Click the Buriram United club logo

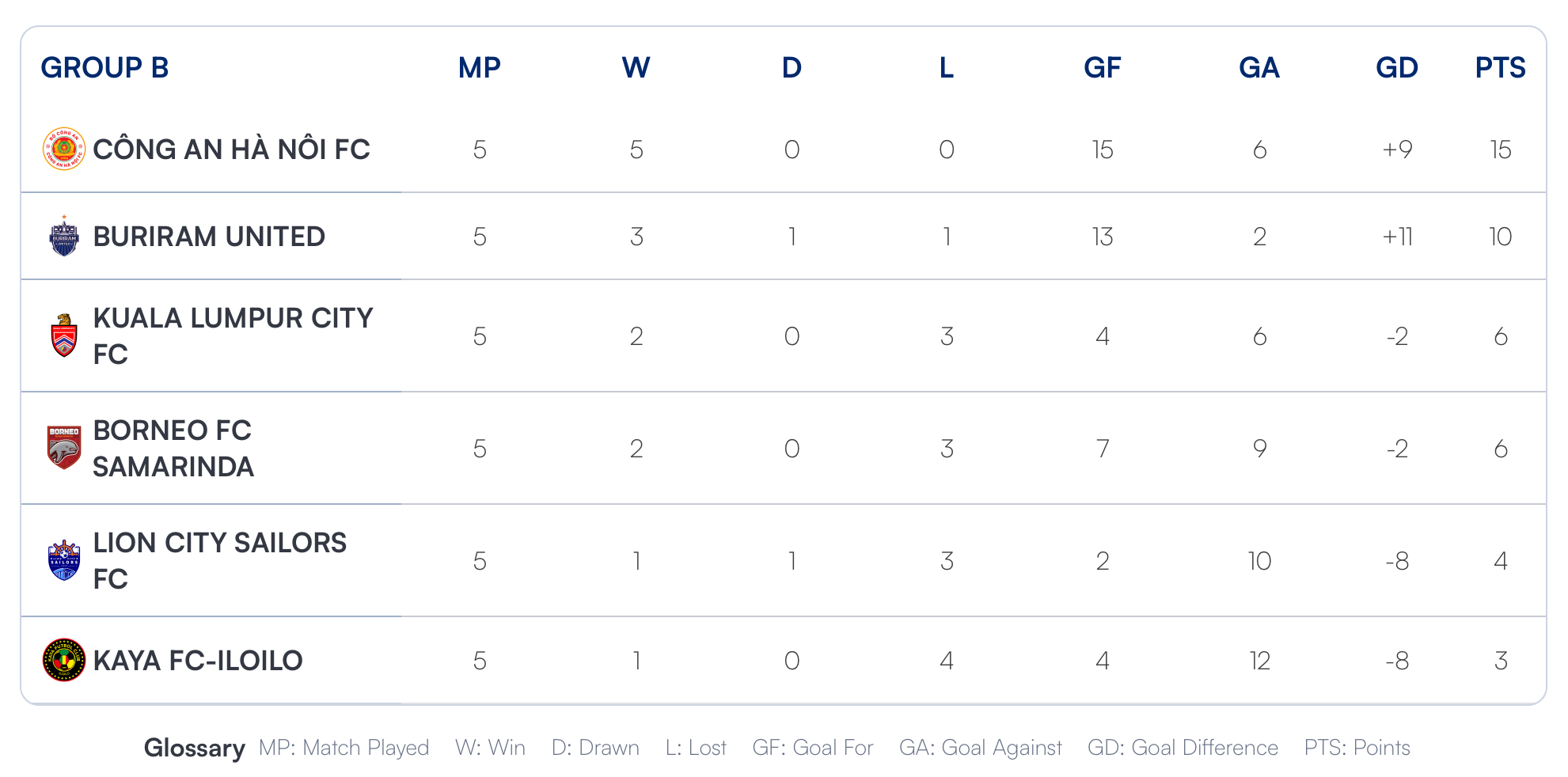click(x=64, y=236)
